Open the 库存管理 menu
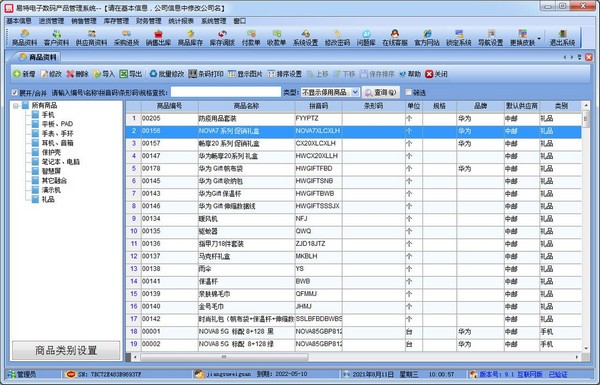The image size is (600, 385). coord(116,21)
